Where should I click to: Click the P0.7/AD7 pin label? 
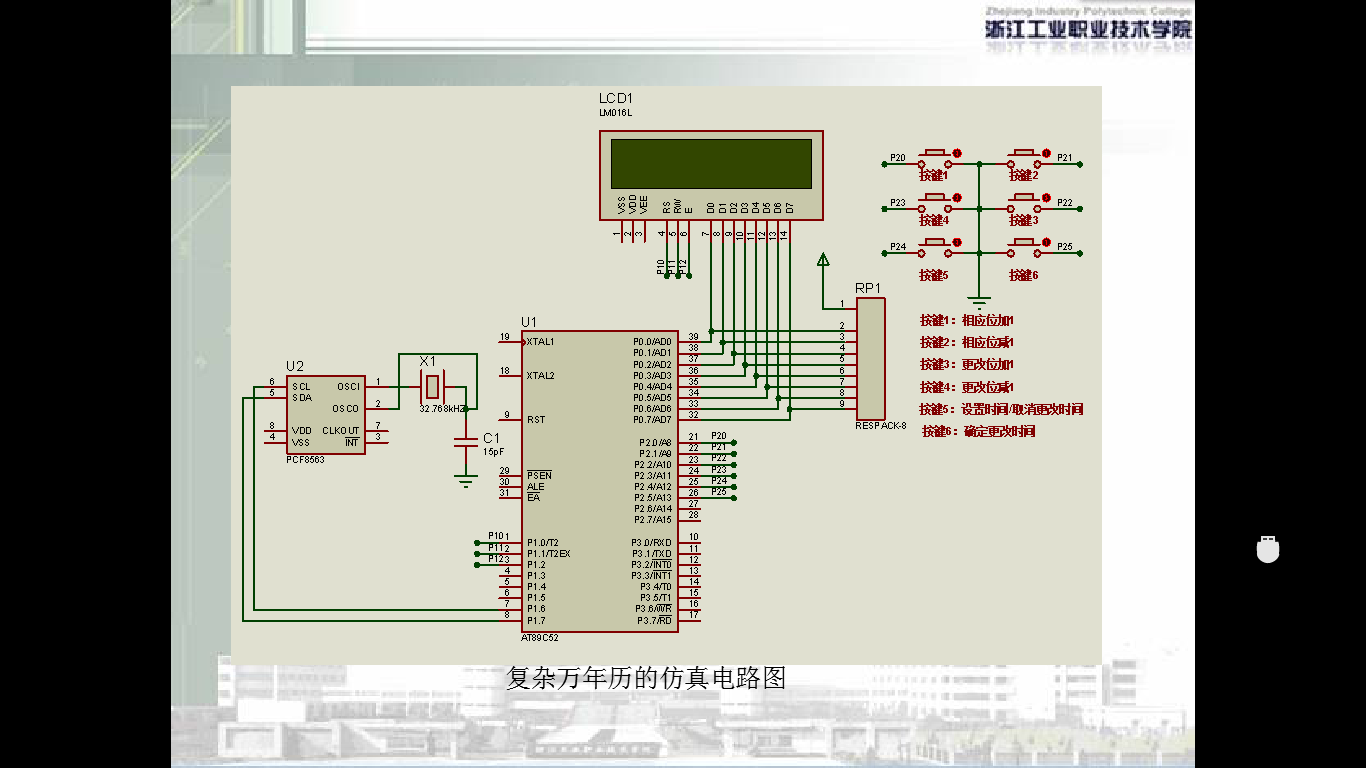652,419
